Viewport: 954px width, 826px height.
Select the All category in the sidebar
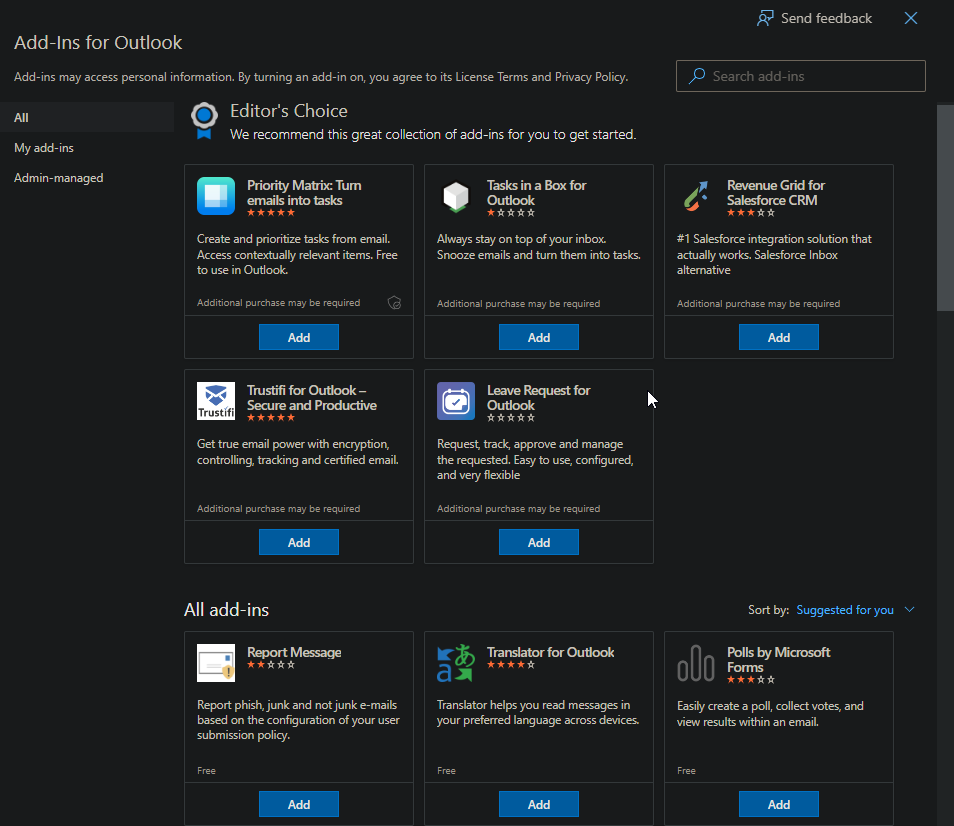(x=21, y=117)
